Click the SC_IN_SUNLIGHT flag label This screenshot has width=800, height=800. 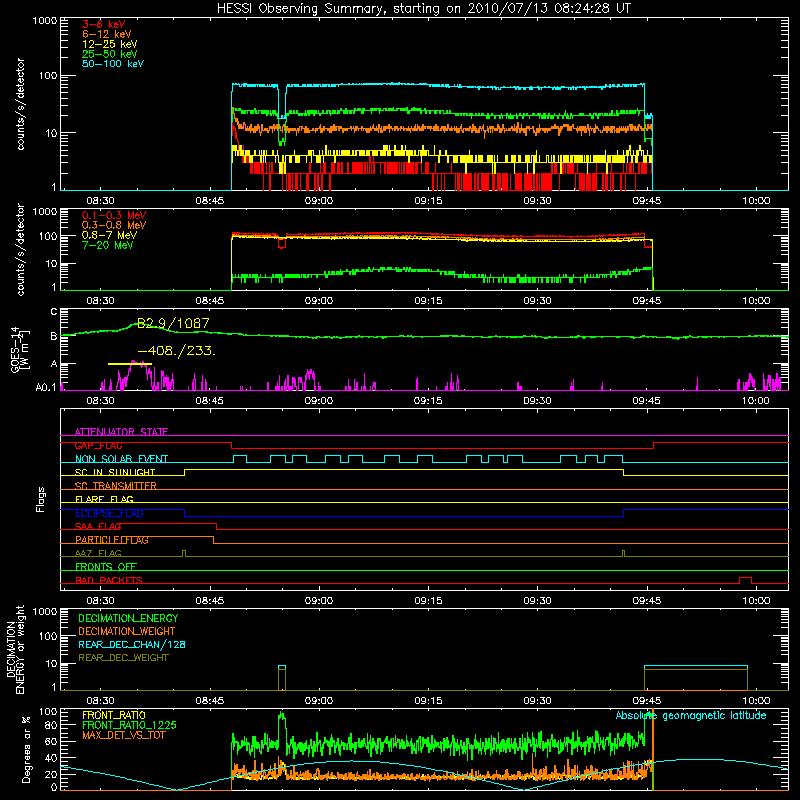115,472
